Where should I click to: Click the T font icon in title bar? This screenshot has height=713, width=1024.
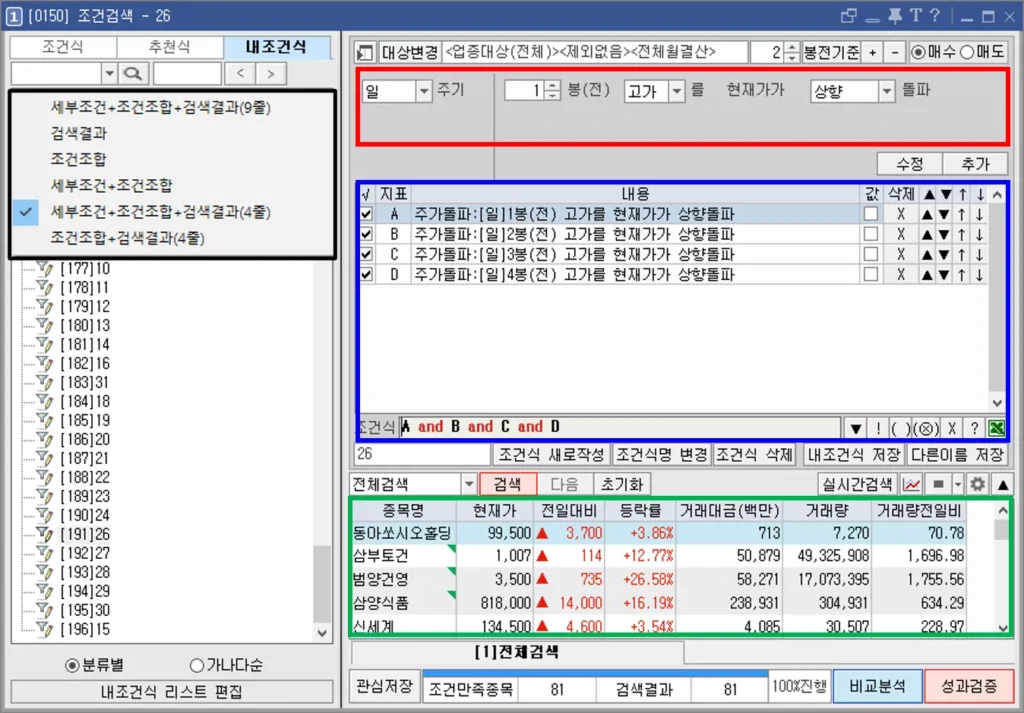[916, 16]
